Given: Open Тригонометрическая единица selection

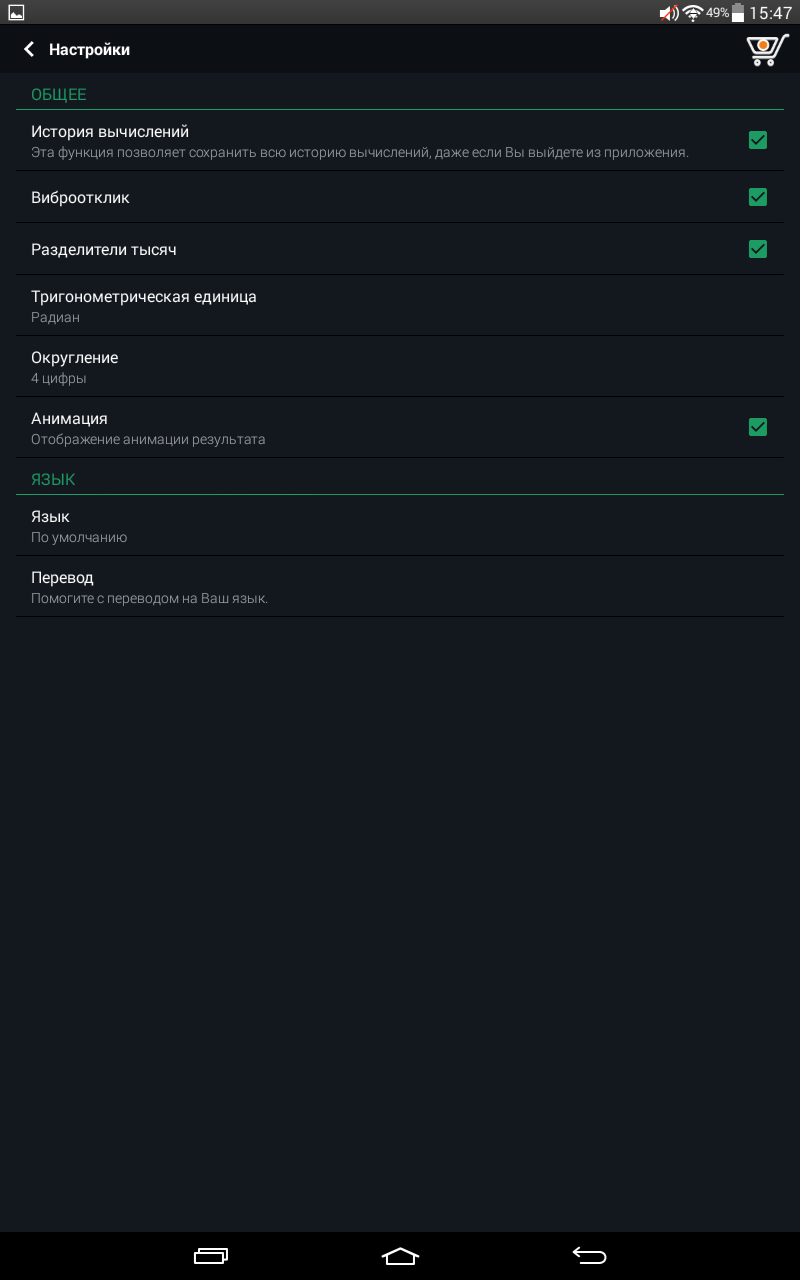Looking at the screenshot, I should coord(400,305).
